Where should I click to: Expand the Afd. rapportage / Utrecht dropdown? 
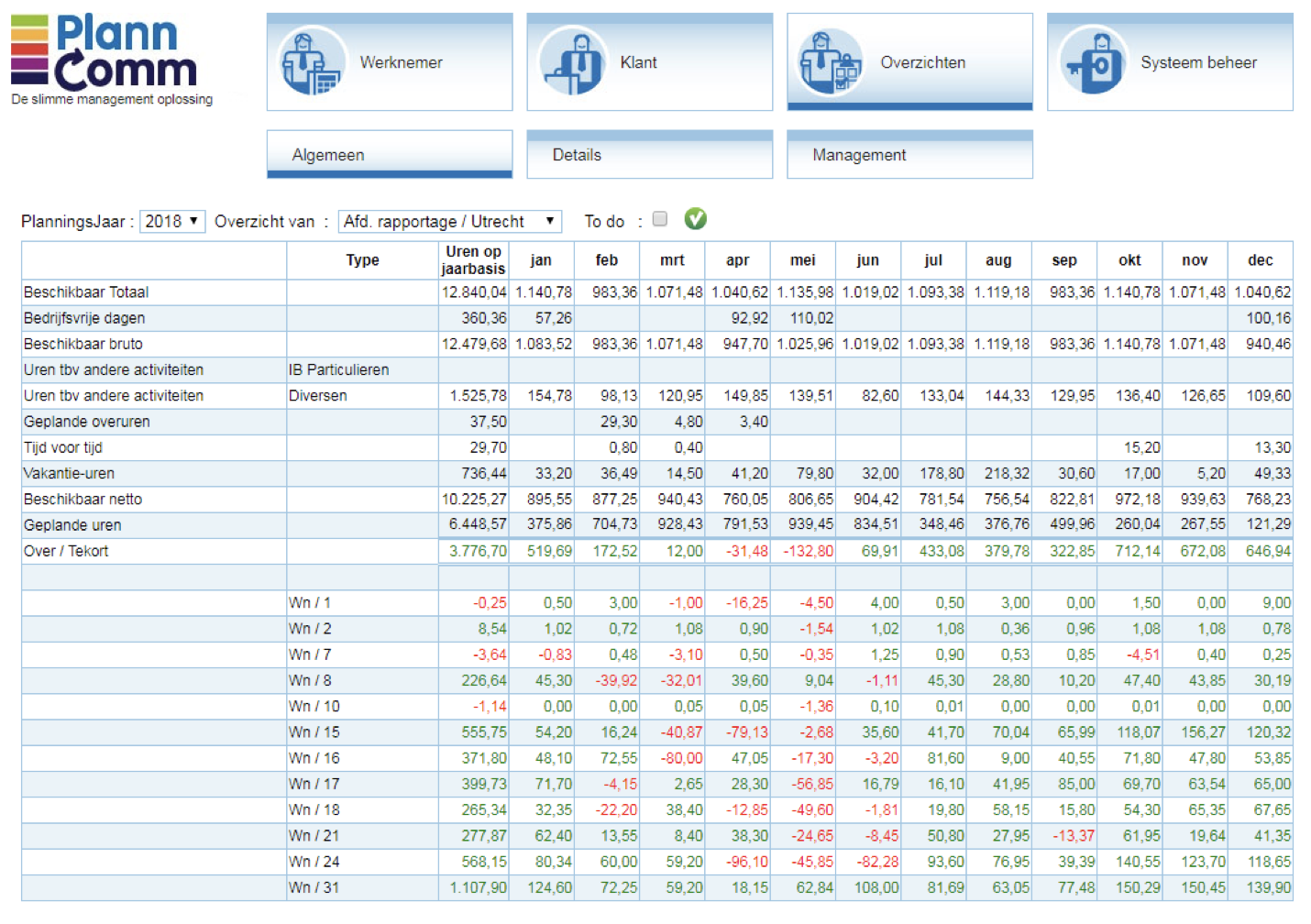click(449, 222)
